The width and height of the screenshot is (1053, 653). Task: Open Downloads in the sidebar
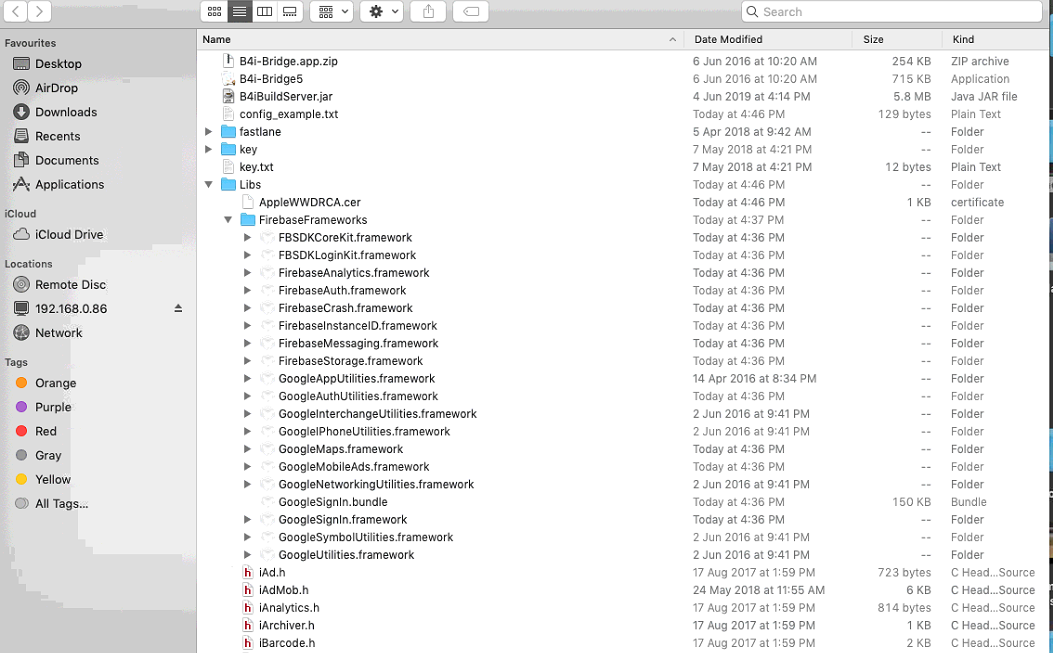click(x=66, y=112)
